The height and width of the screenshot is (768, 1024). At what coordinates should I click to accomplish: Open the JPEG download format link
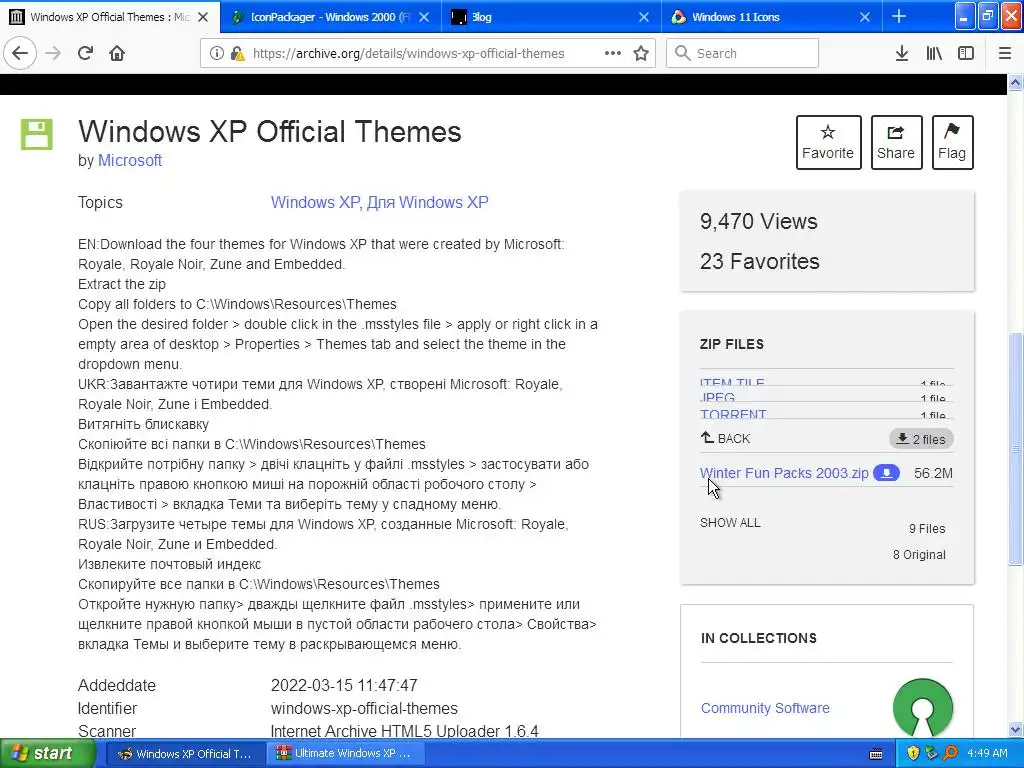pos(717,398)
